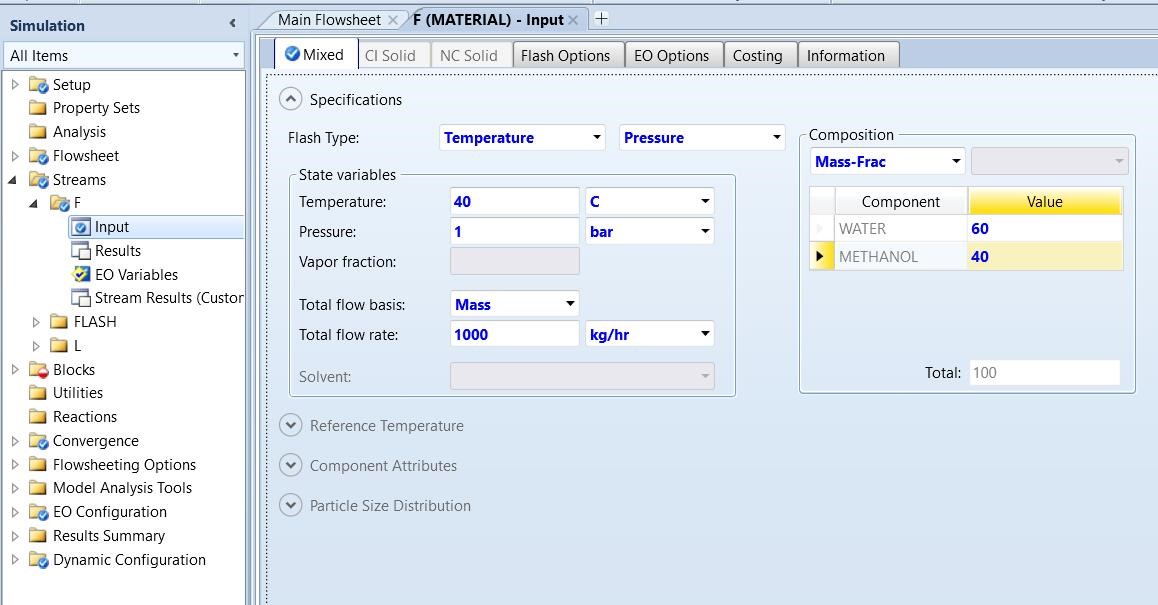The width and height of the screenshot is (1158, 605).
Task: Select the WATER value cell
Action: tap(1044, 229)
